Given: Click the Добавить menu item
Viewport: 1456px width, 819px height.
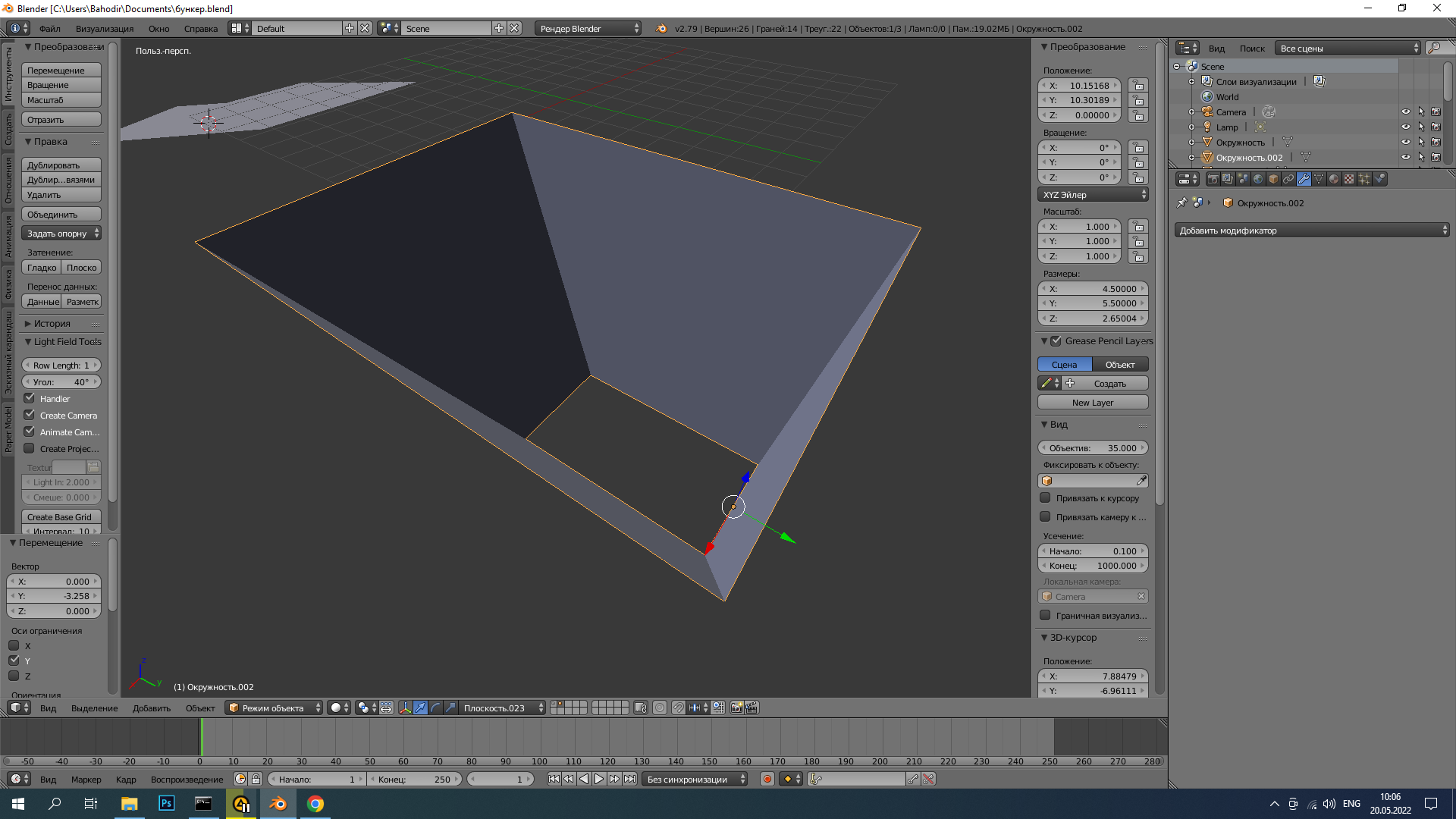Looking at the screenshot, I should click(152, 707).
